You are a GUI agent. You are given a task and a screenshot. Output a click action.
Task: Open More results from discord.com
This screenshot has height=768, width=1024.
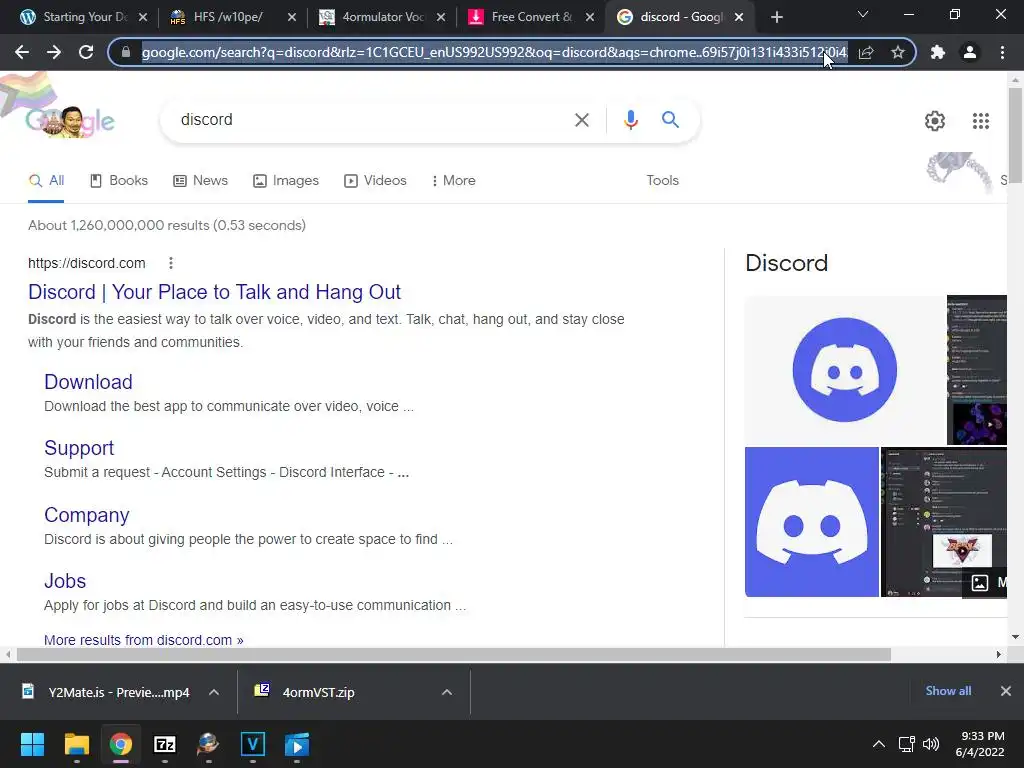tap(144, 640)
